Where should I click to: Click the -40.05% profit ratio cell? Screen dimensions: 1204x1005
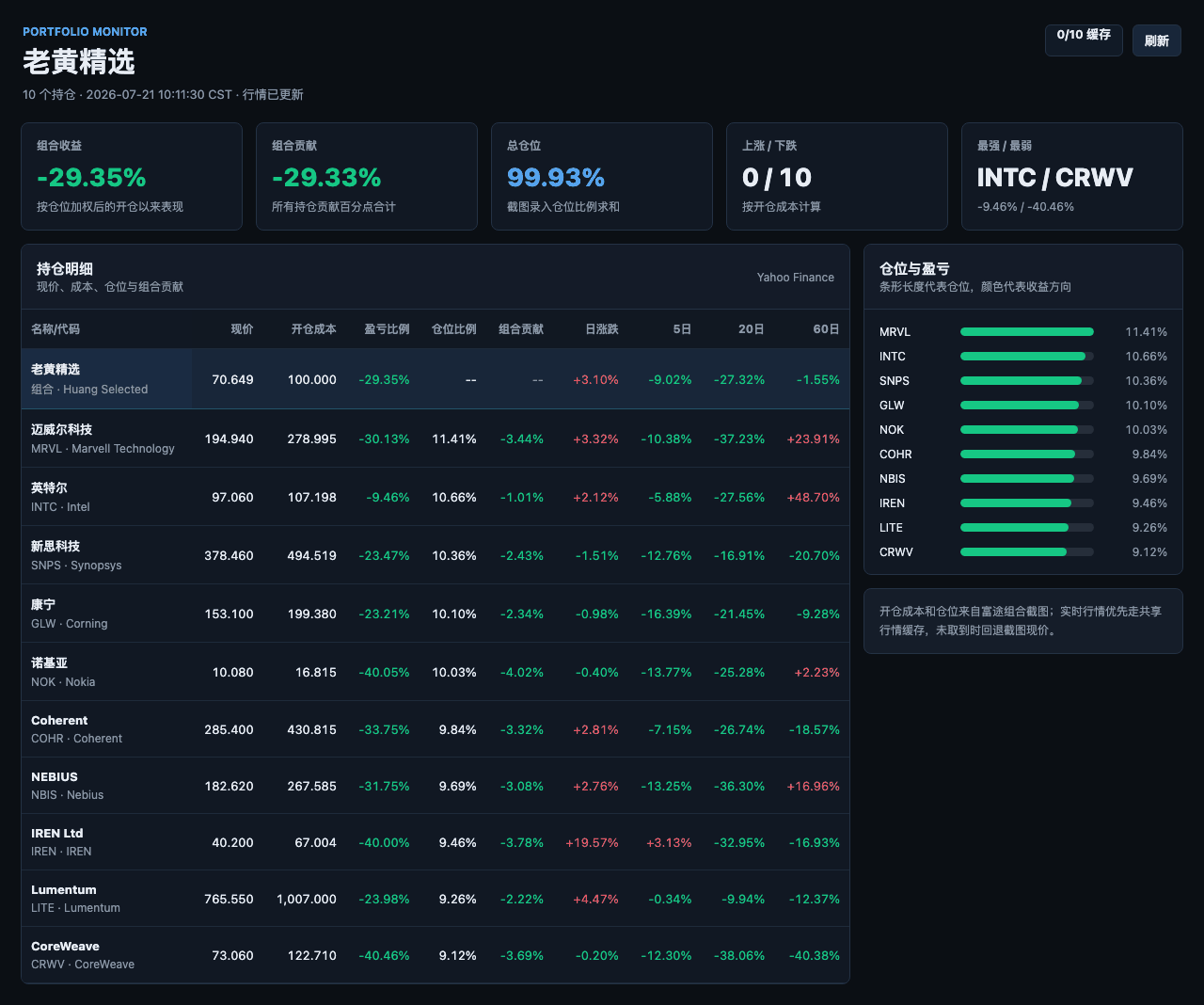pos(384,673)
